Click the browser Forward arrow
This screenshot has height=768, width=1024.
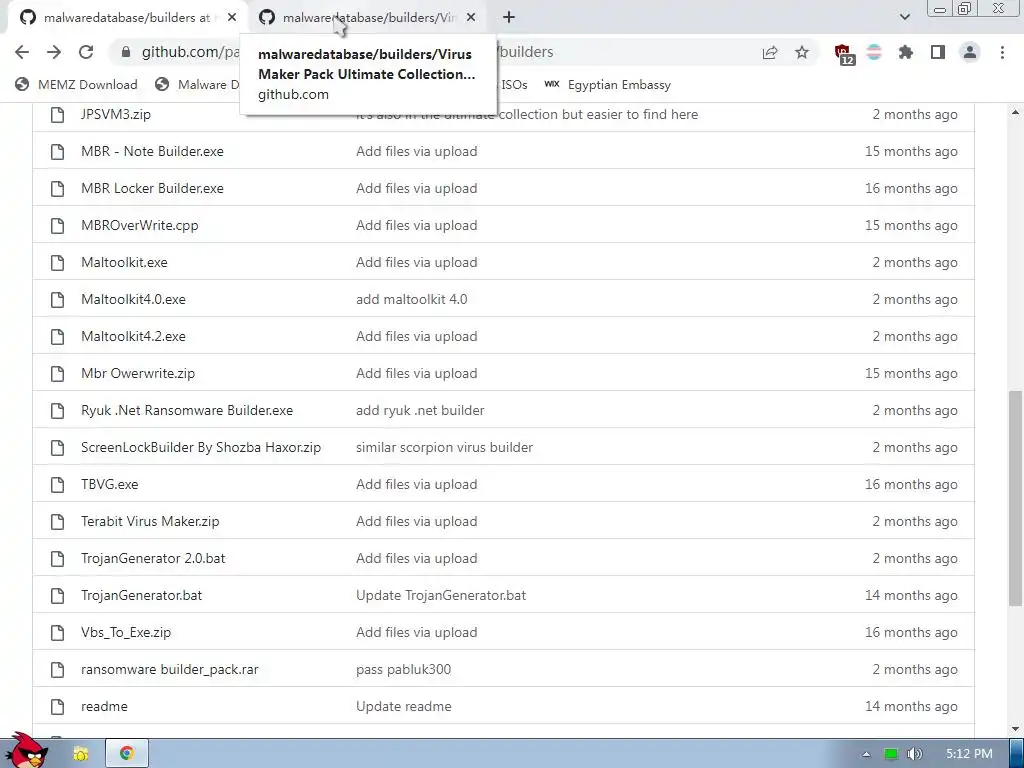54,52
